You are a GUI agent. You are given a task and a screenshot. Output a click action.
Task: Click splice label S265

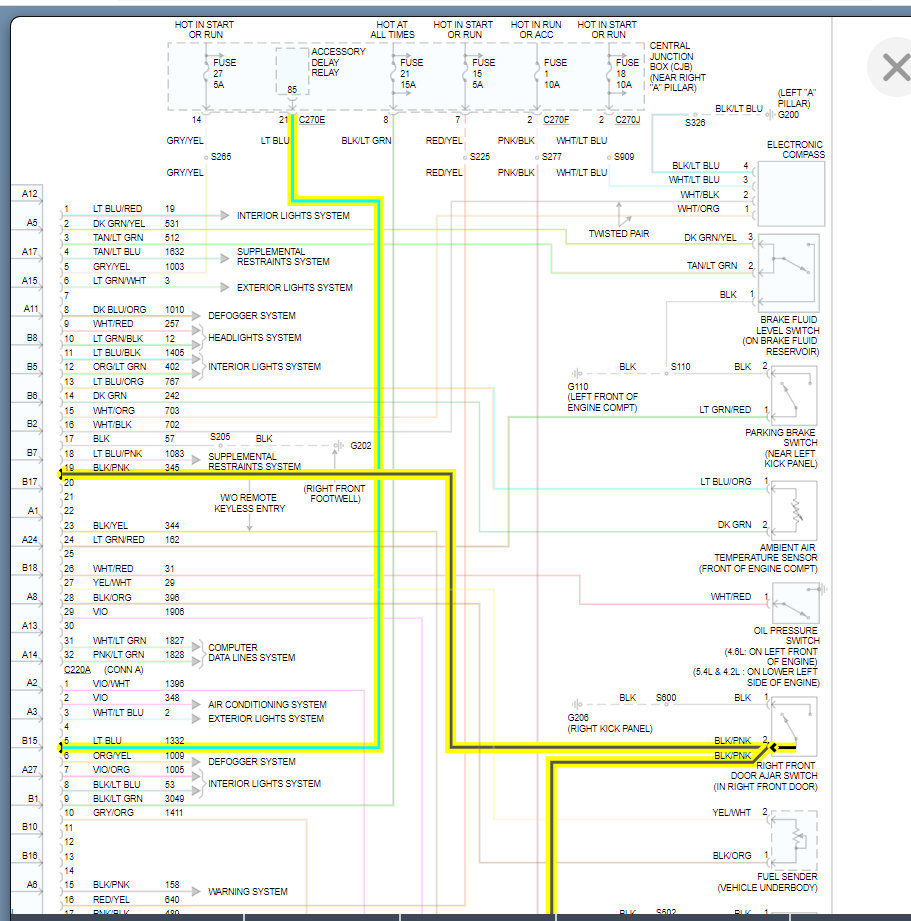pos(221,157)
